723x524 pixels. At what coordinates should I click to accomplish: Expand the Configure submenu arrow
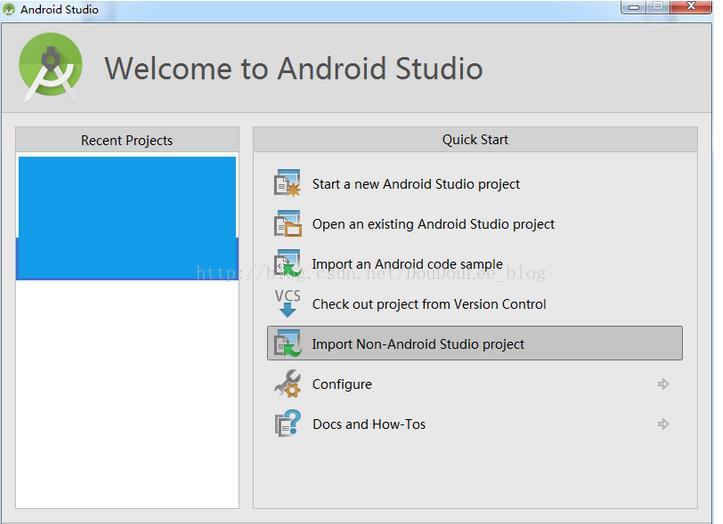[x=663, y=384]
